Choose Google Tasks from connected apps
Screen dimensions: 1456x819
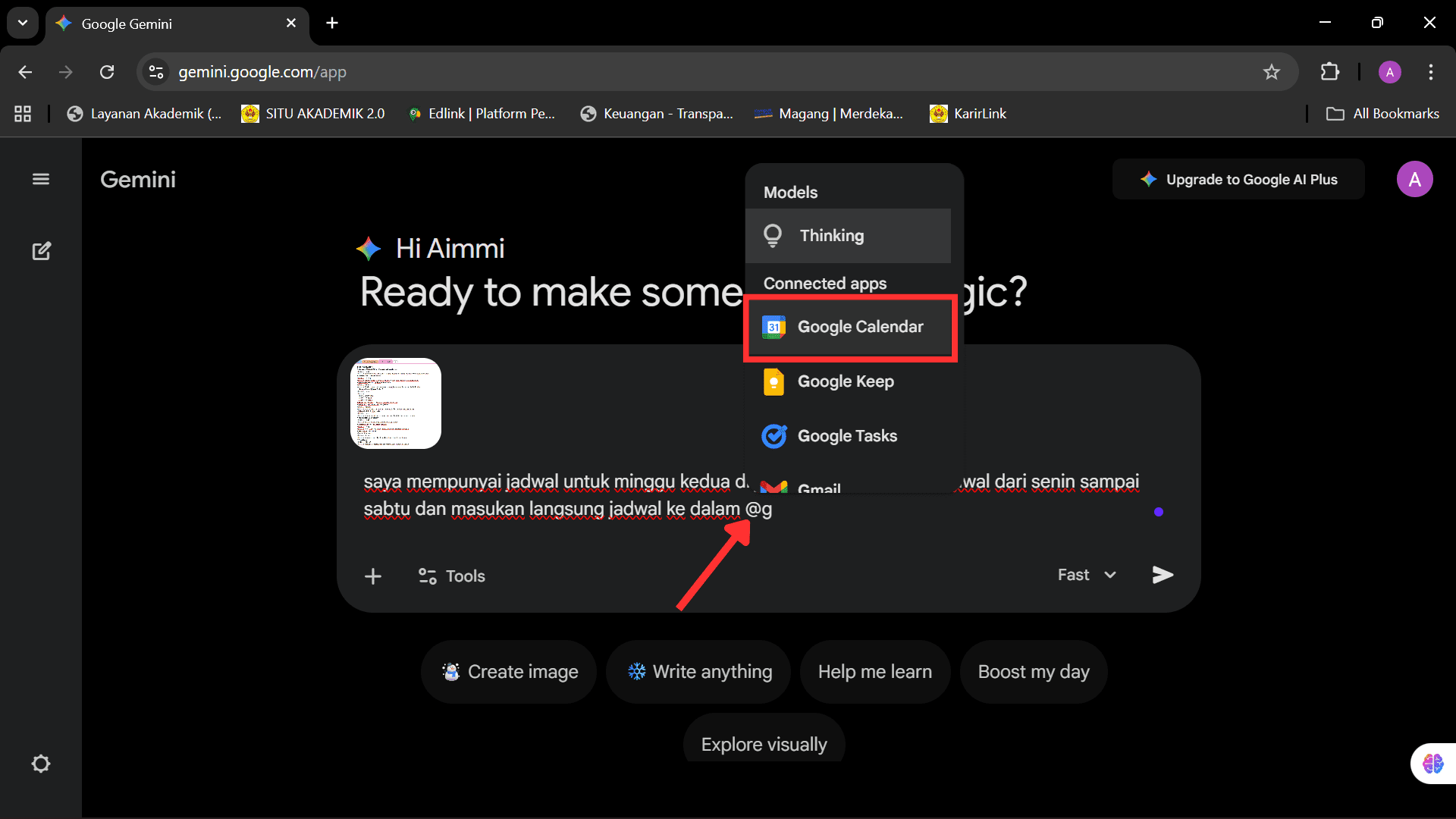(x=848, y=436)
